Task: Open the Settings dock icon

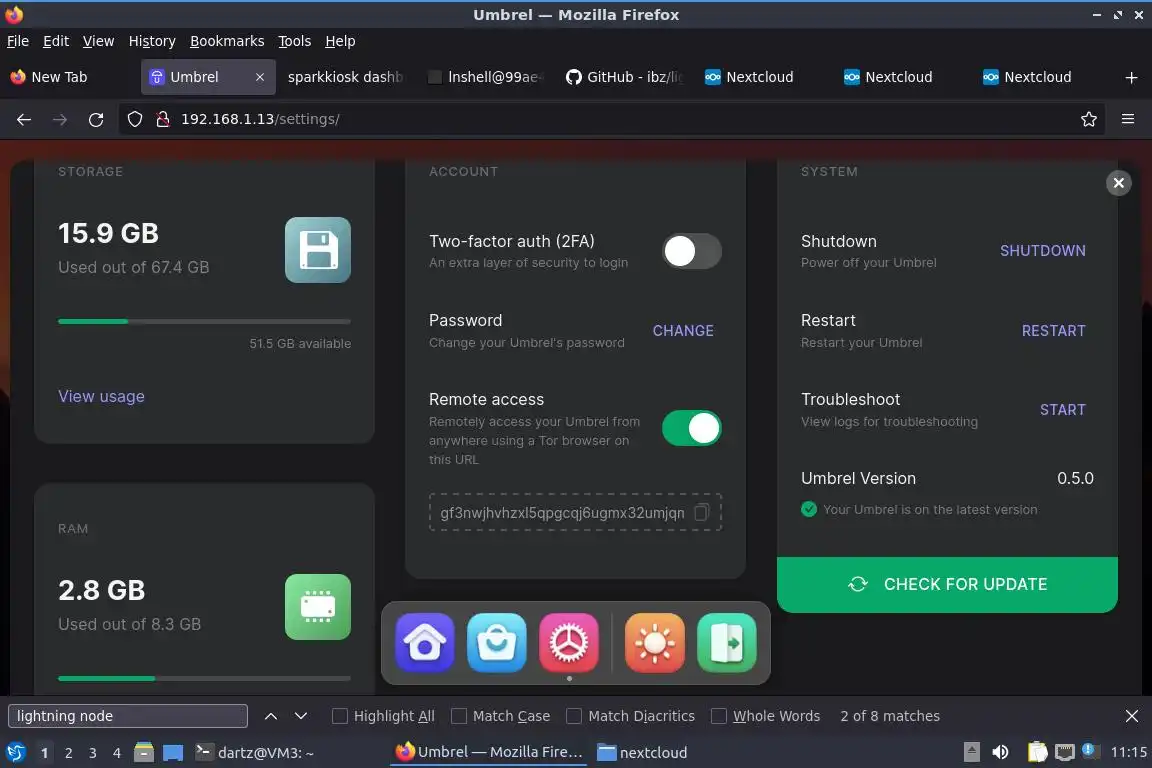Action: (569, 643)
